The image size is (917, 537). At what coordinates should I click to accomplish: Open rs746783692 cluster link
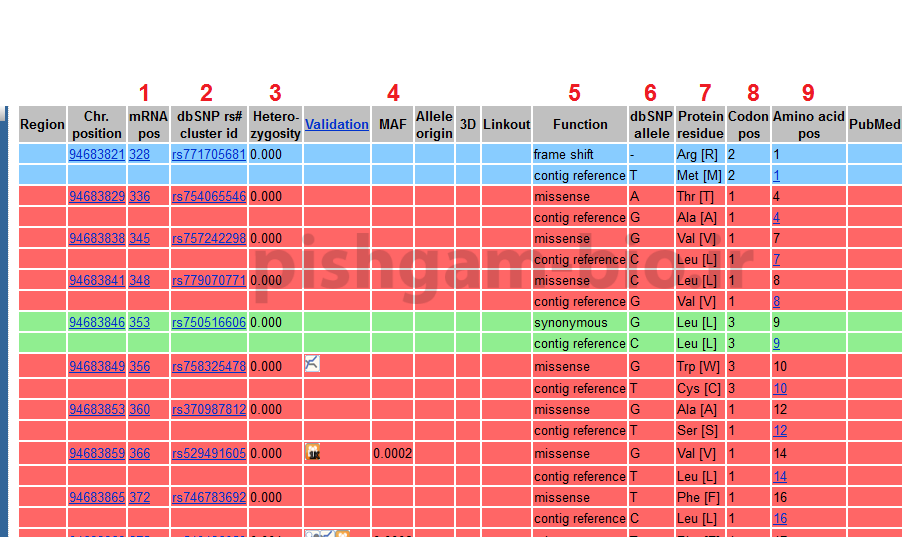pos(208,498)
